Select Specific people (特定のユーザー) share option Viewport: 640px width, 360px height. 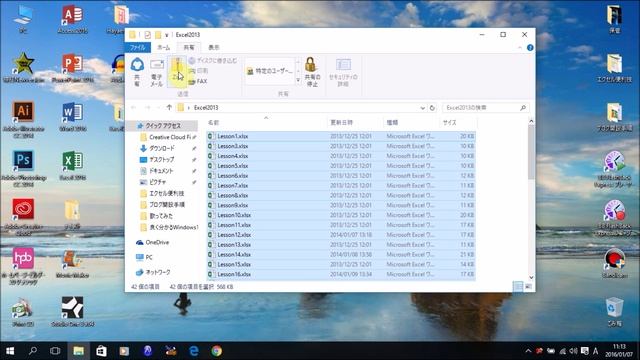coord(270,71)
